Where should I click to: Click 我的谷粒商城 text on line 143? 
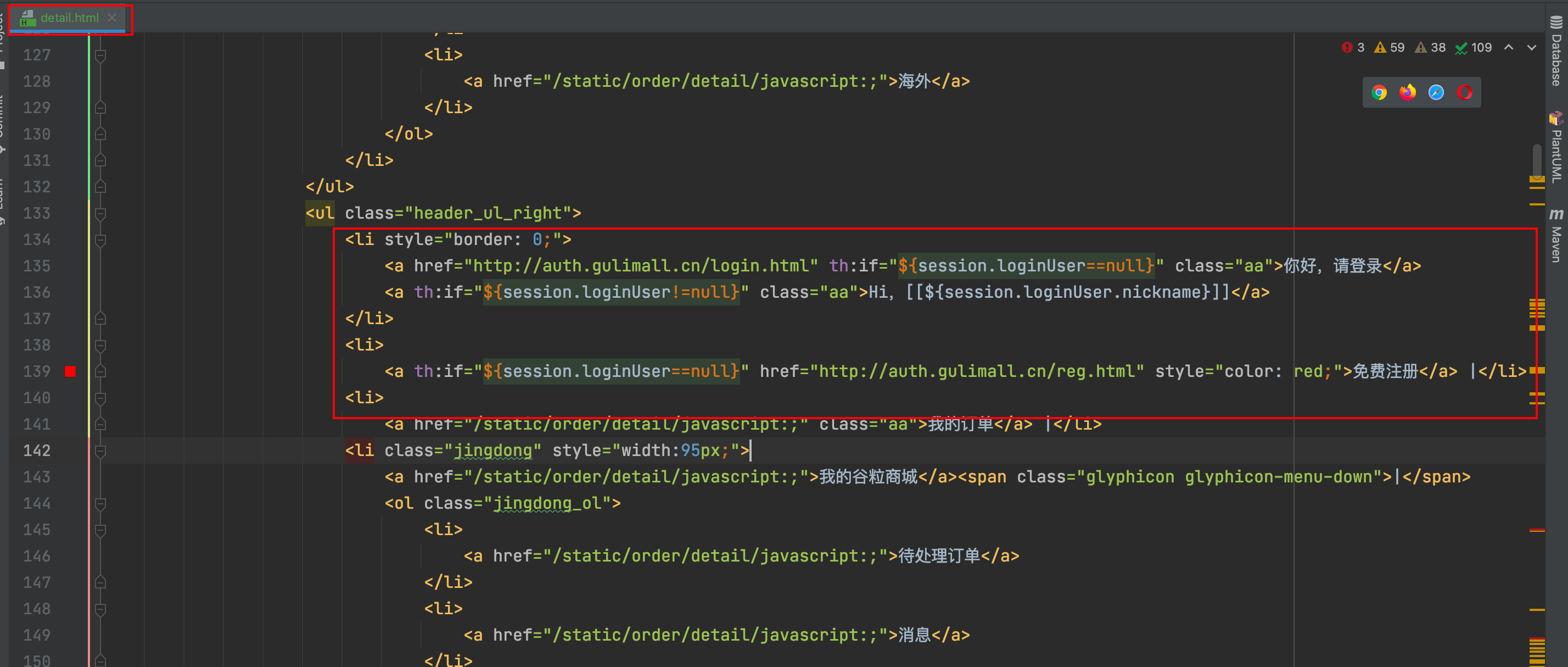point(868,477)
